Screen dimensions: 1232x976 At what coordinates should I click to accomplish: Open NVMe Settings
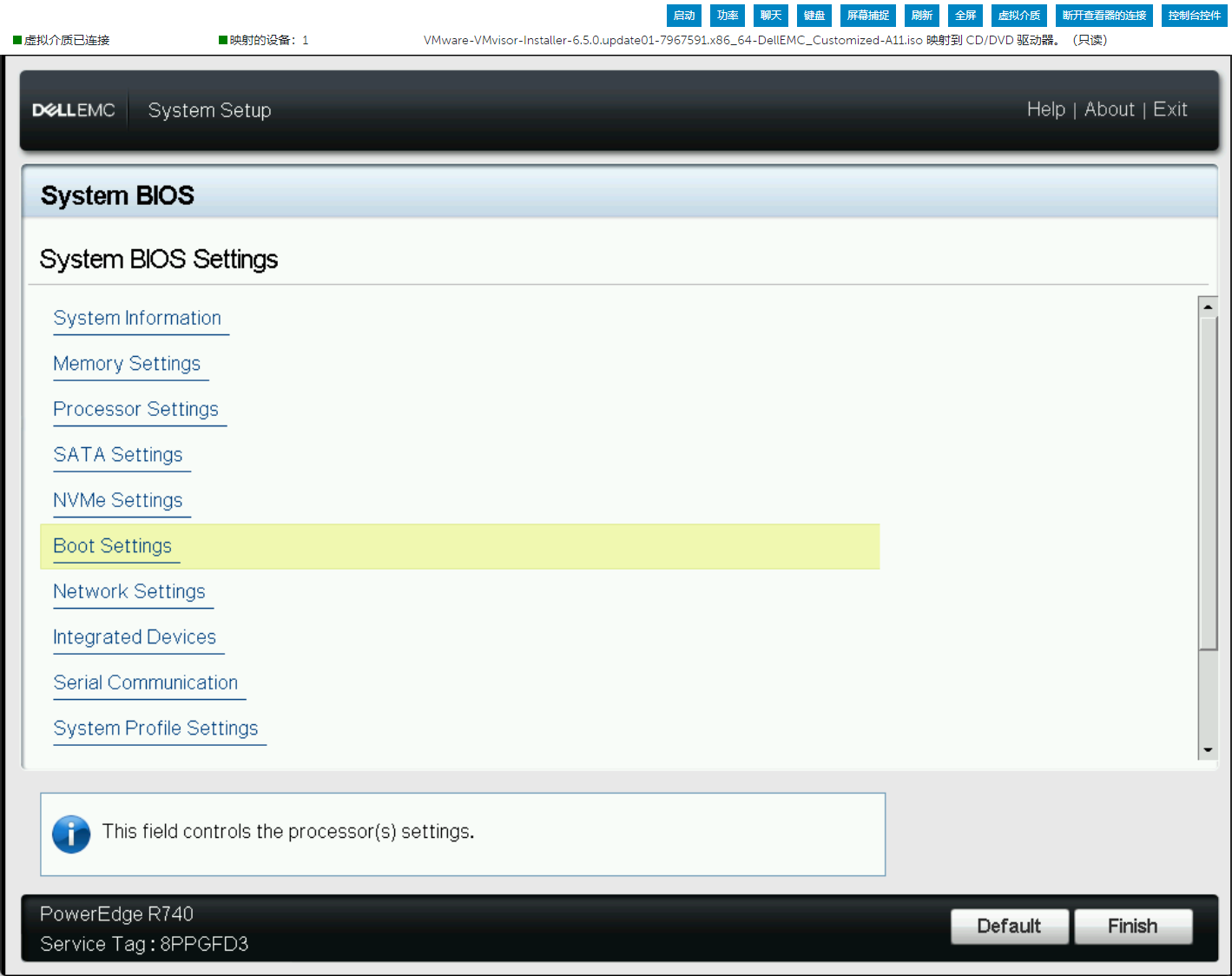click(x=118, y=501)
